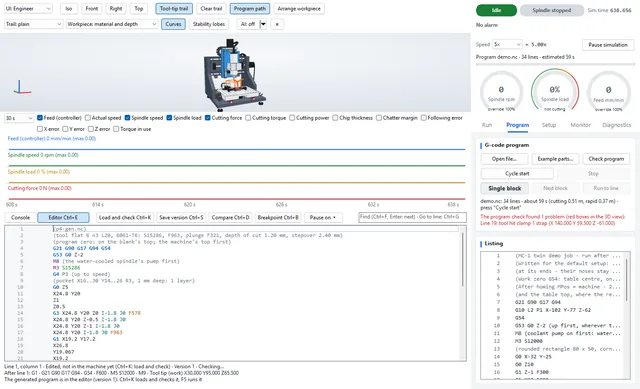The image size is (640, 389).
Task: Open Workpiece: material and depth dropdown
Action: tap(111, 24)
